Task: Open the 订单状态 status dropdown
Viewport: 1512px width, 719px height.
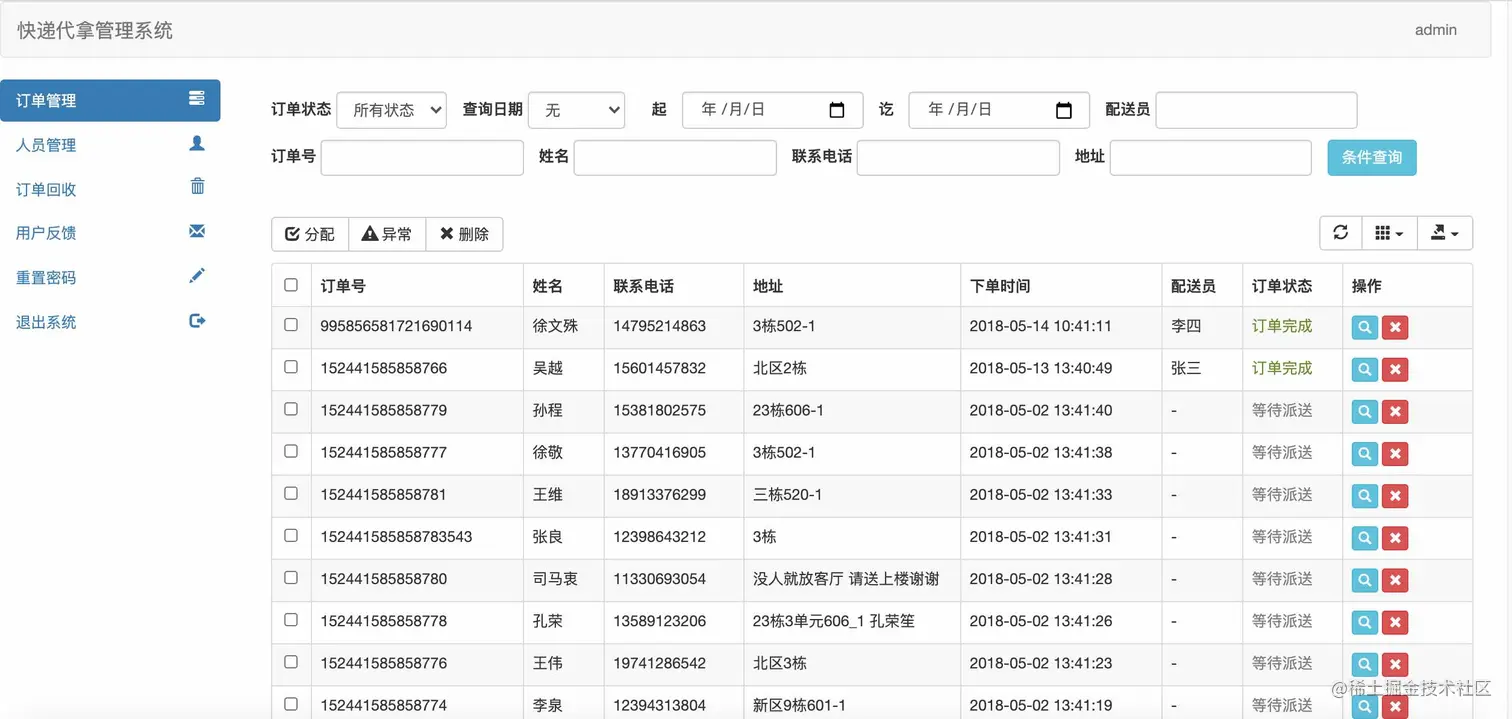Action: (x=391, y=110)
